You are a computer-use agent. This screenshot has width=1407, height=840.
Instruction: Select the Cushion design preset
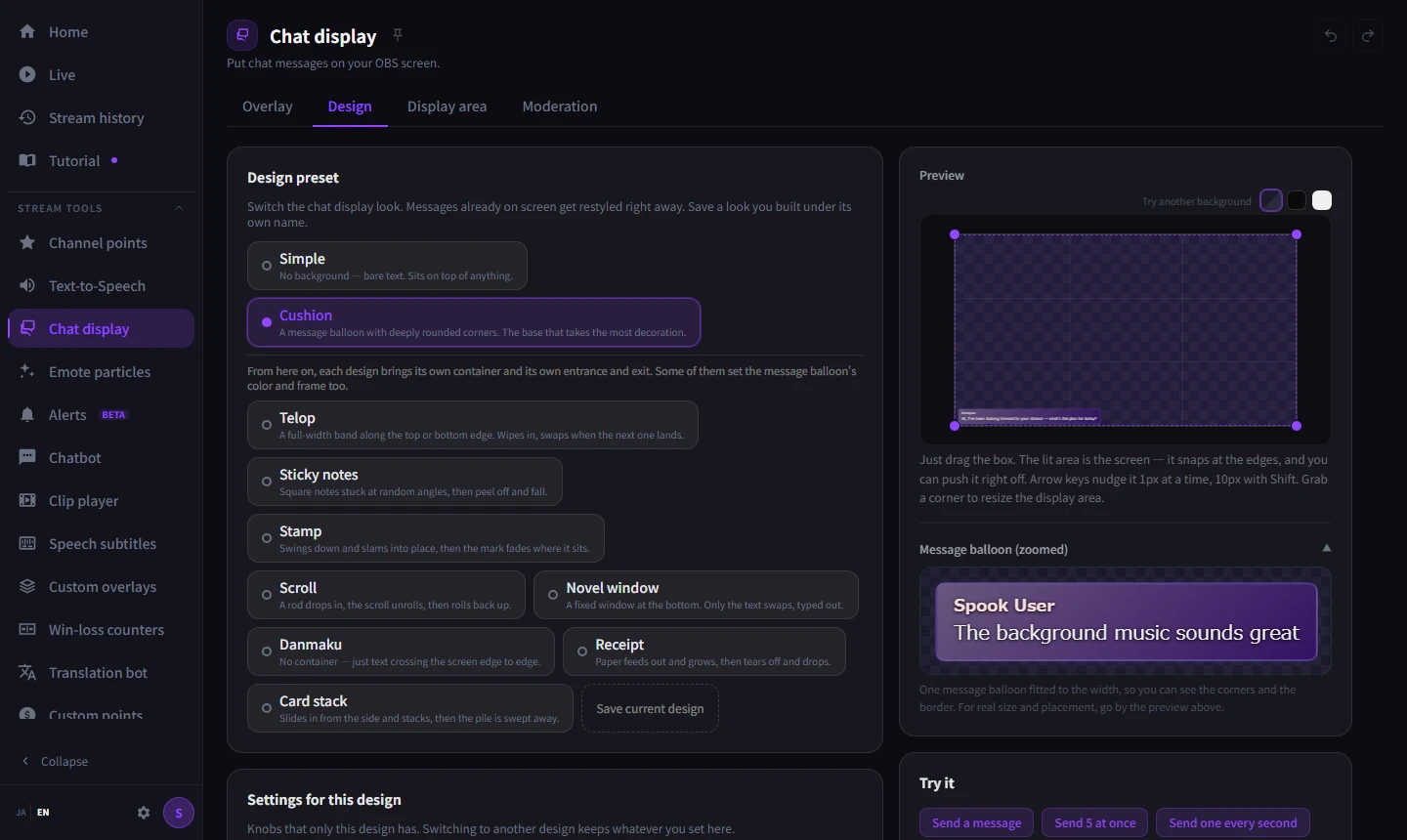474,322
